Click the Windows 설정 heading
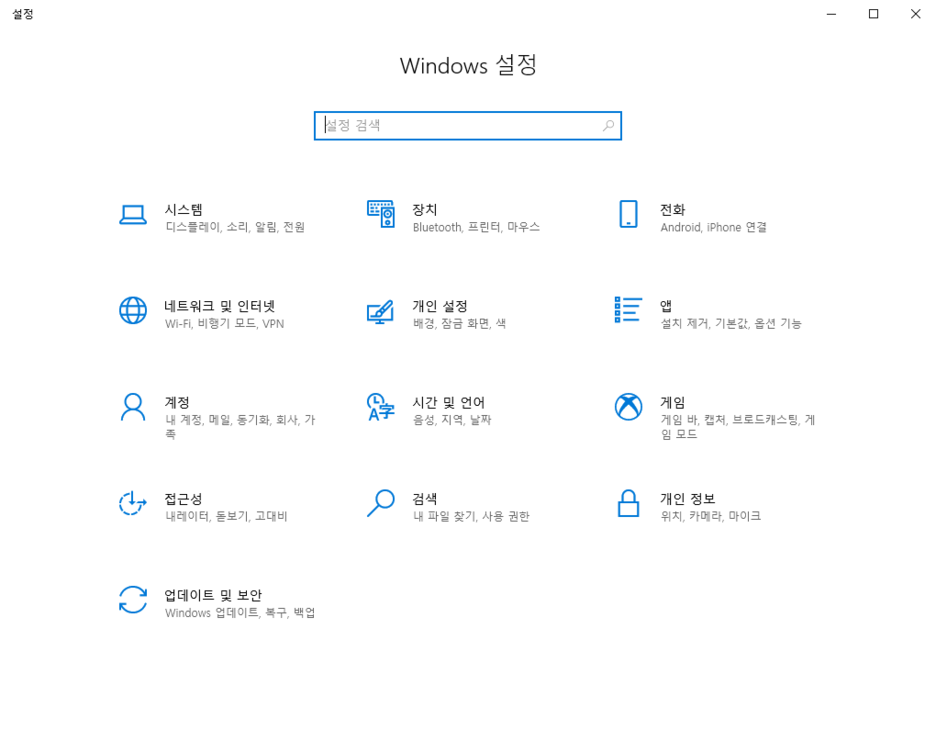Image resolution: width=936 pixels, height=730 pixels. point(468,66)
